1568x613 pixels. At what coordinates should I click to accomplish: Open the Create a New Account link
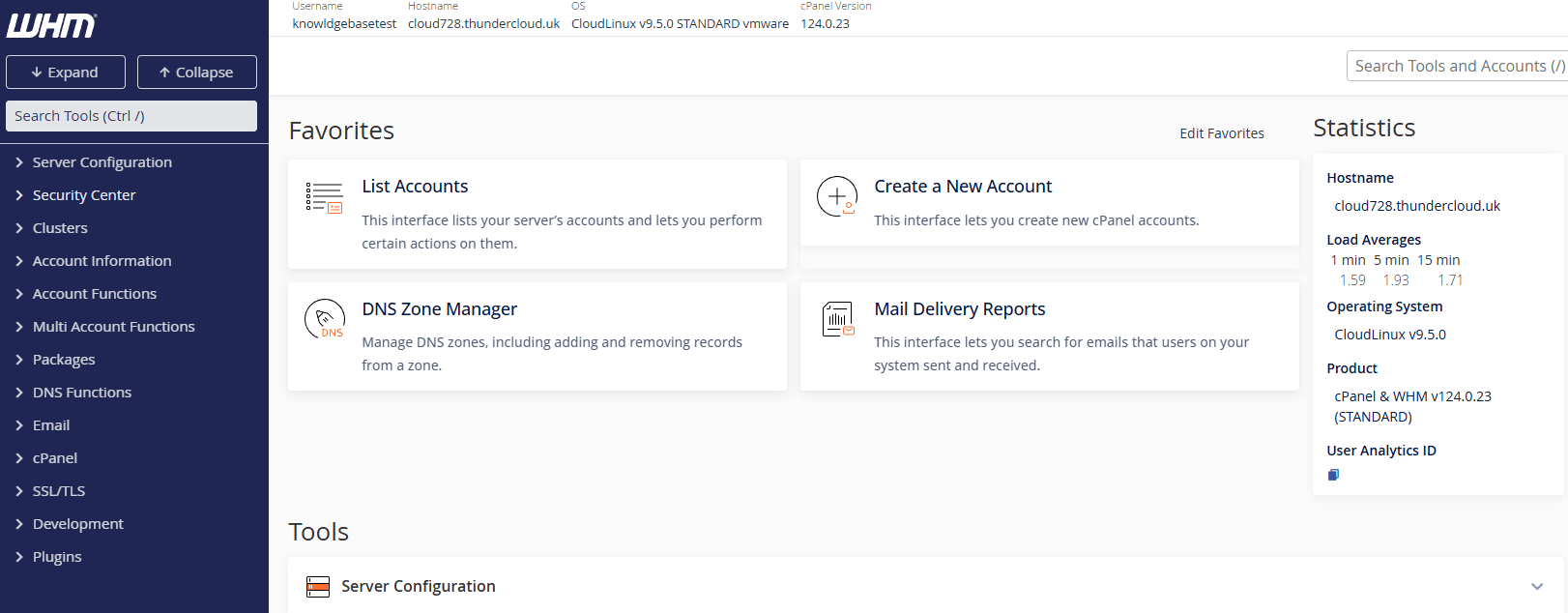coord(963,187)
